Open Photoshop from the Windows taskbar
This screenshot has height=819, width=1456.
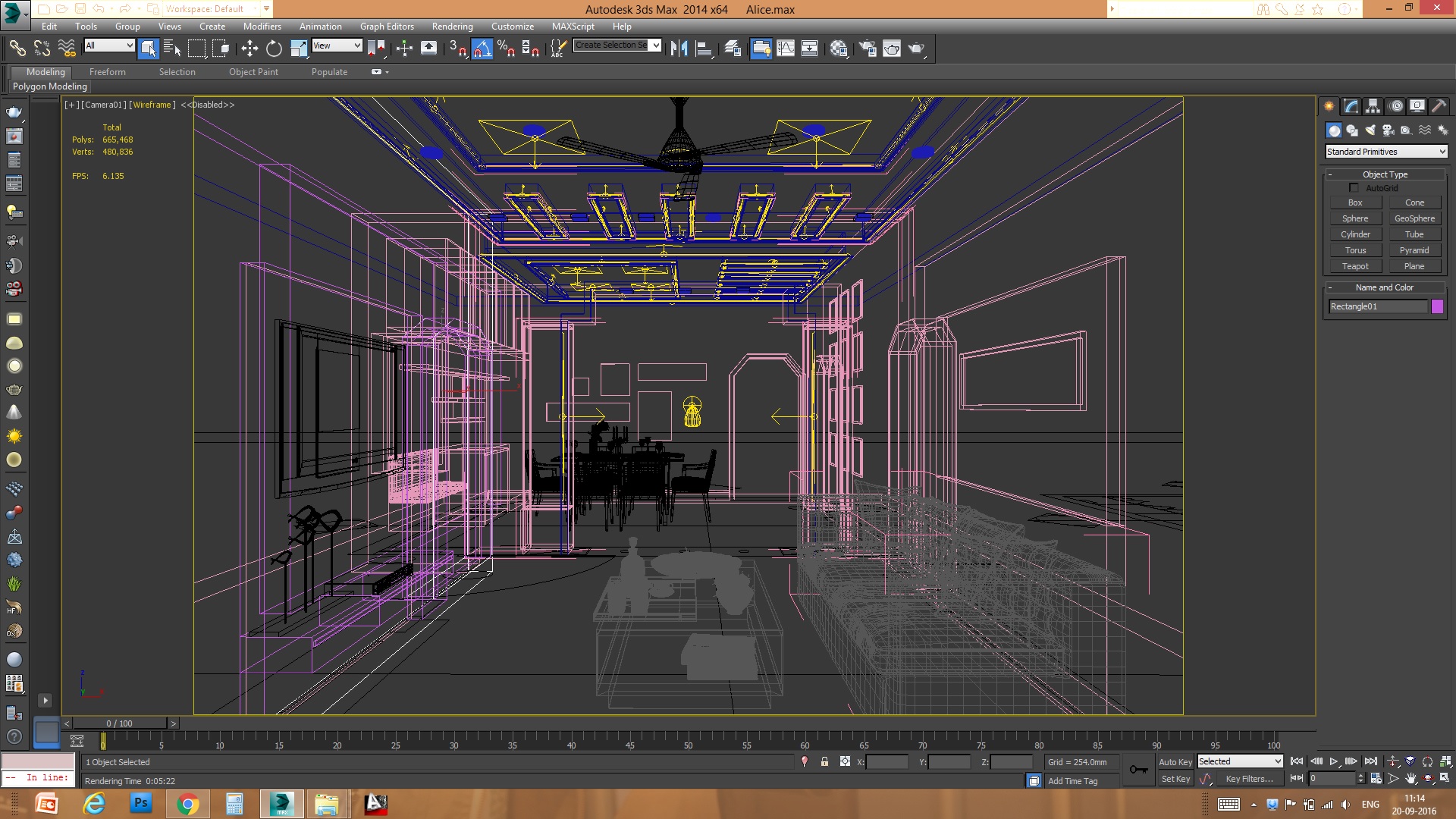coord(140,803)
